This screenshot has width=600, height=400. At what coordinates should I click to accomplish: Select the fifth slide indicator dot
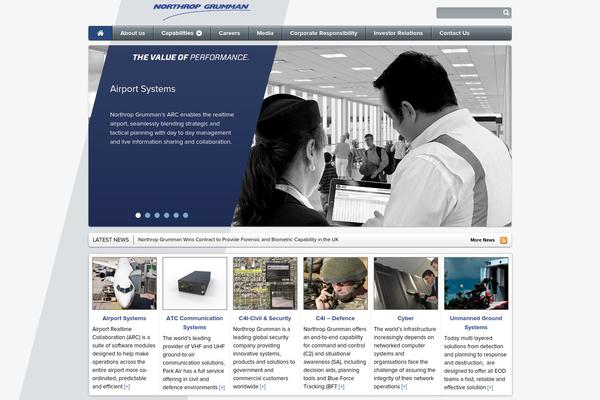(x=176, y=216)
